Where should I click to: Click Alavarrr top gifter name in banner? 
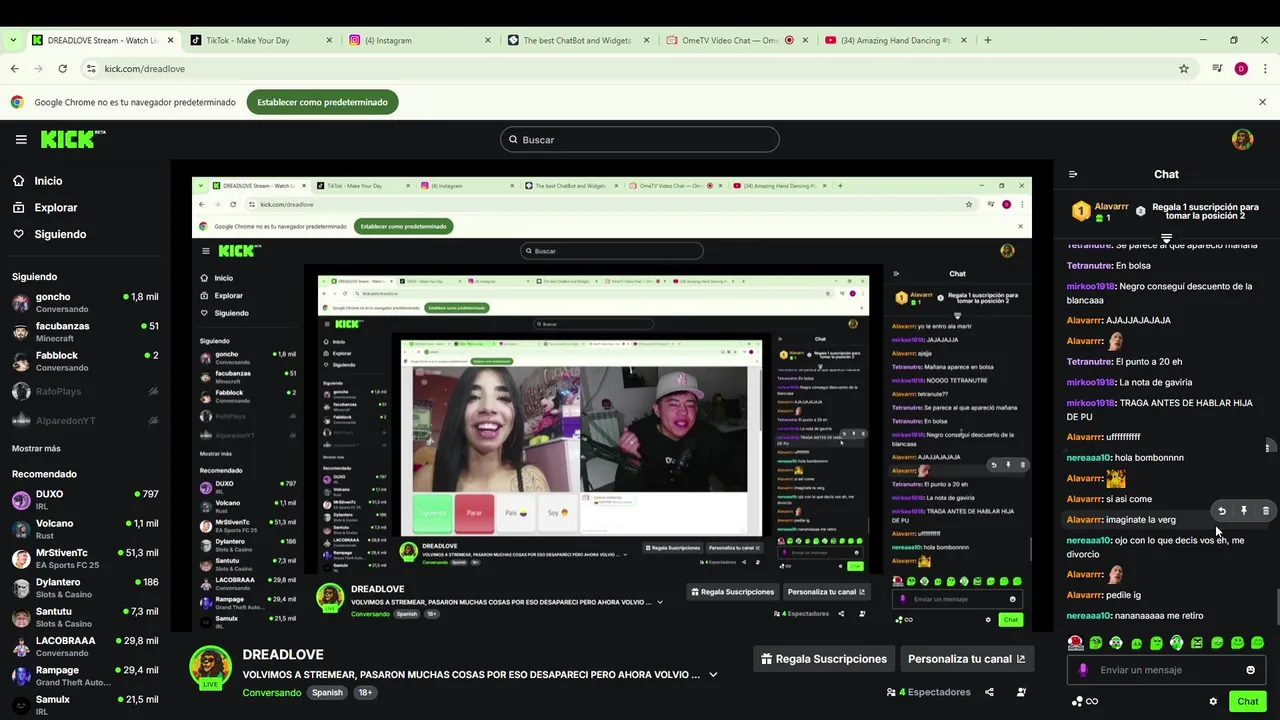(1111, 206)
